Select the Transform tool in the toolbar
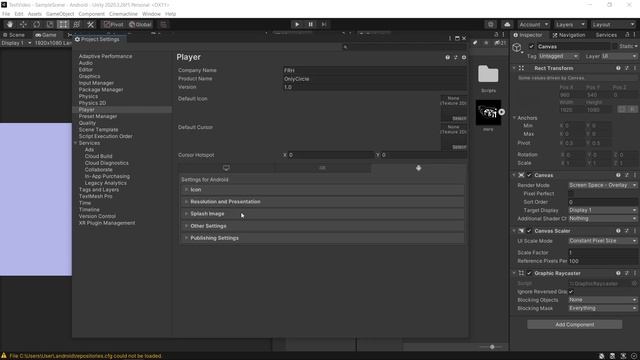 76,24
